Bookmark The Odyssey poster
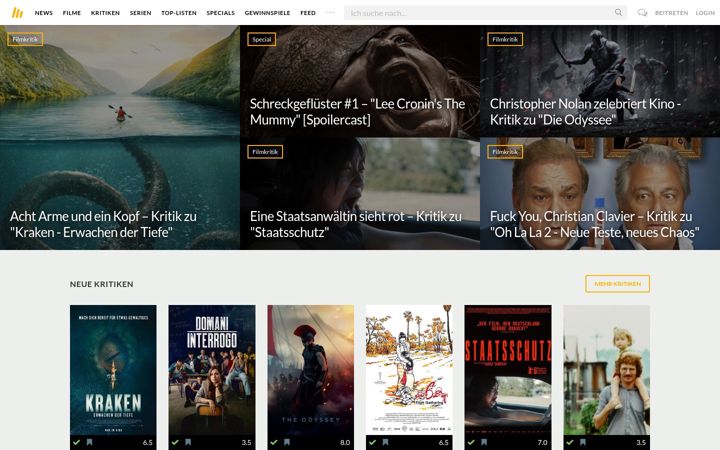The image size is (720, 450). [287, 442]
